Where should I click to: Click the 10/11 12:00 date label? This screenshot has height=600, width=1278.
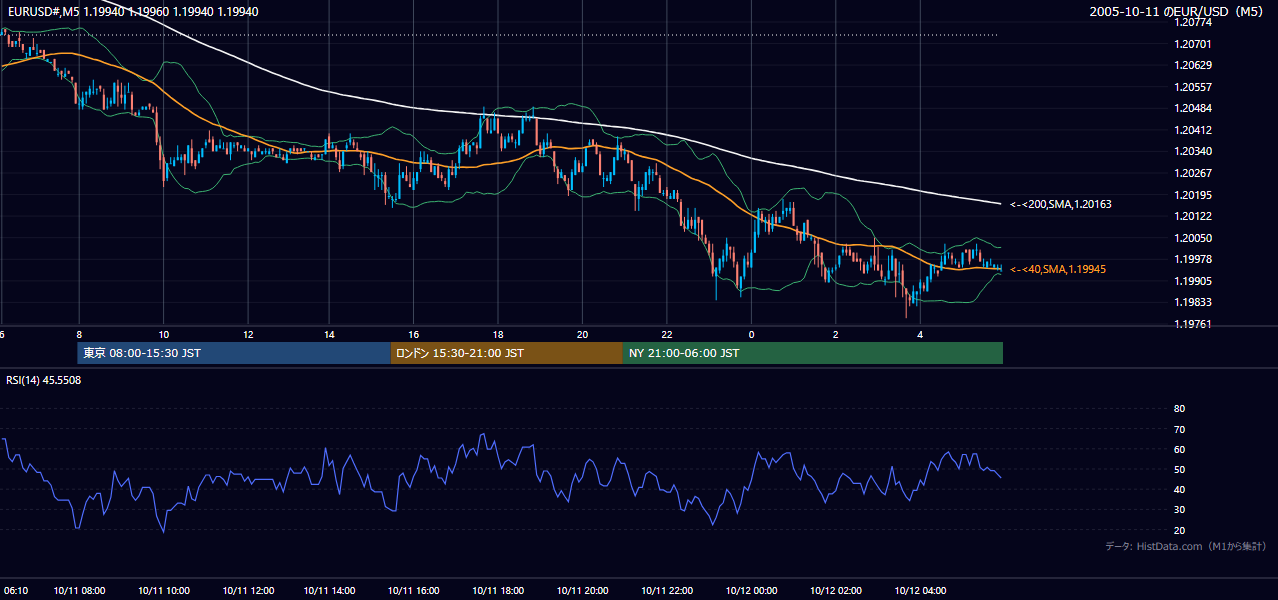pos(248,590)
